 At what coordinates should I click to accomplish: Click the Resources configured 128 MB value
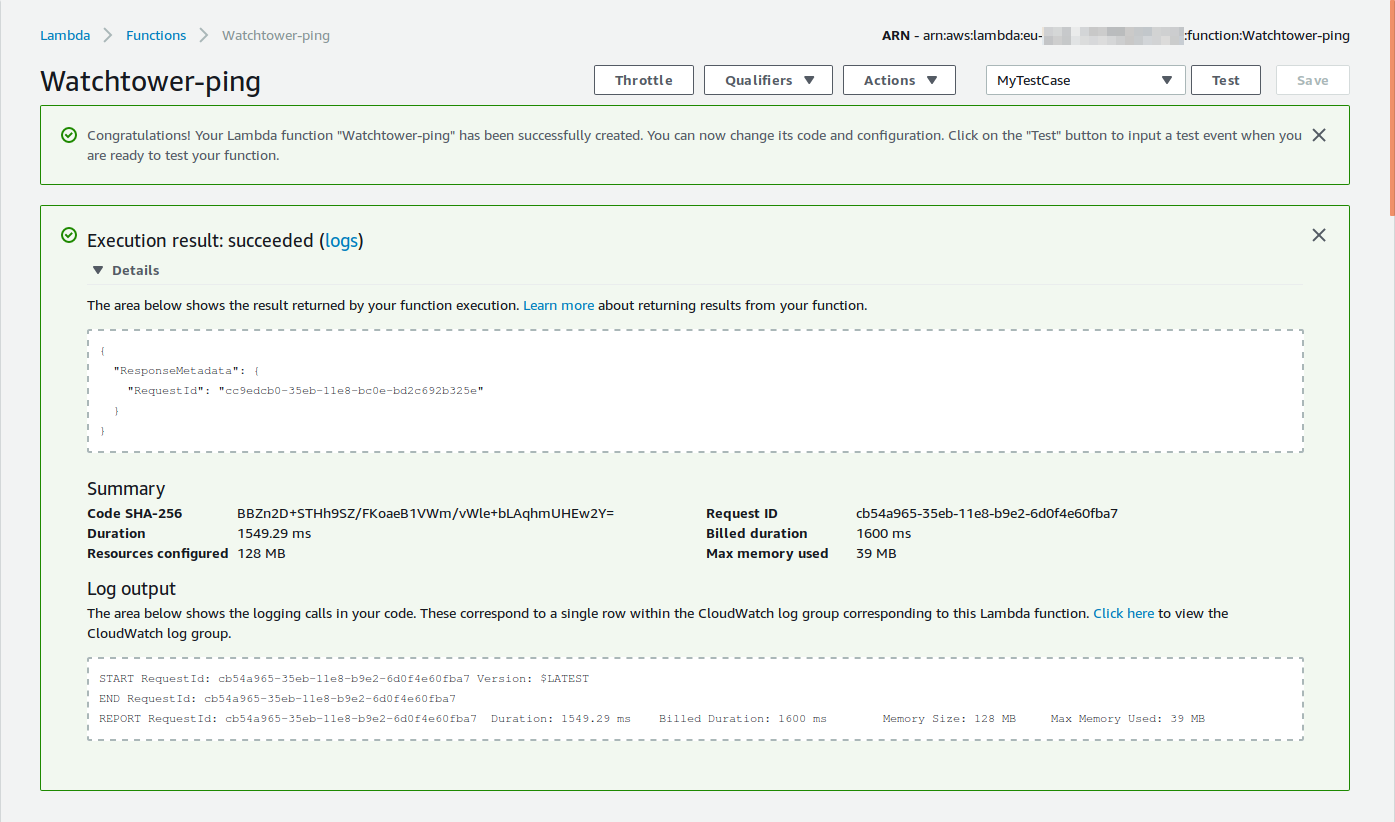(x=261, y=553)
